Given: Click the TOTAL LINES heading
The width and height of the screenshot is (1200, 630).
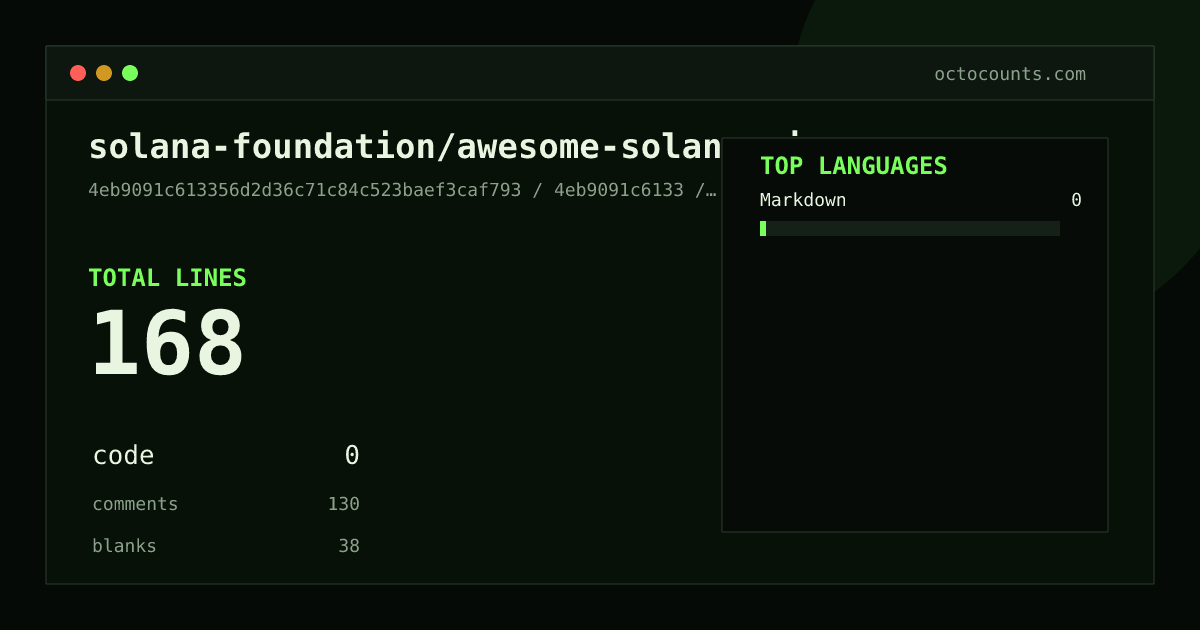Looking at the screenshot, I should pos(167,278).
